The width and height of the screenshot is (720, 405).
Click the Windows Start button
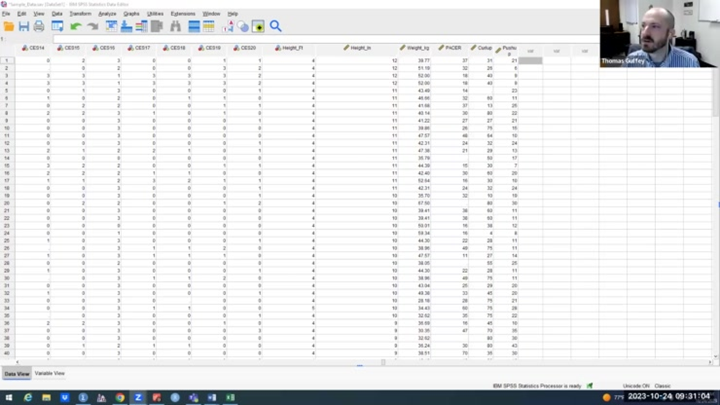[x=8, y=397]
